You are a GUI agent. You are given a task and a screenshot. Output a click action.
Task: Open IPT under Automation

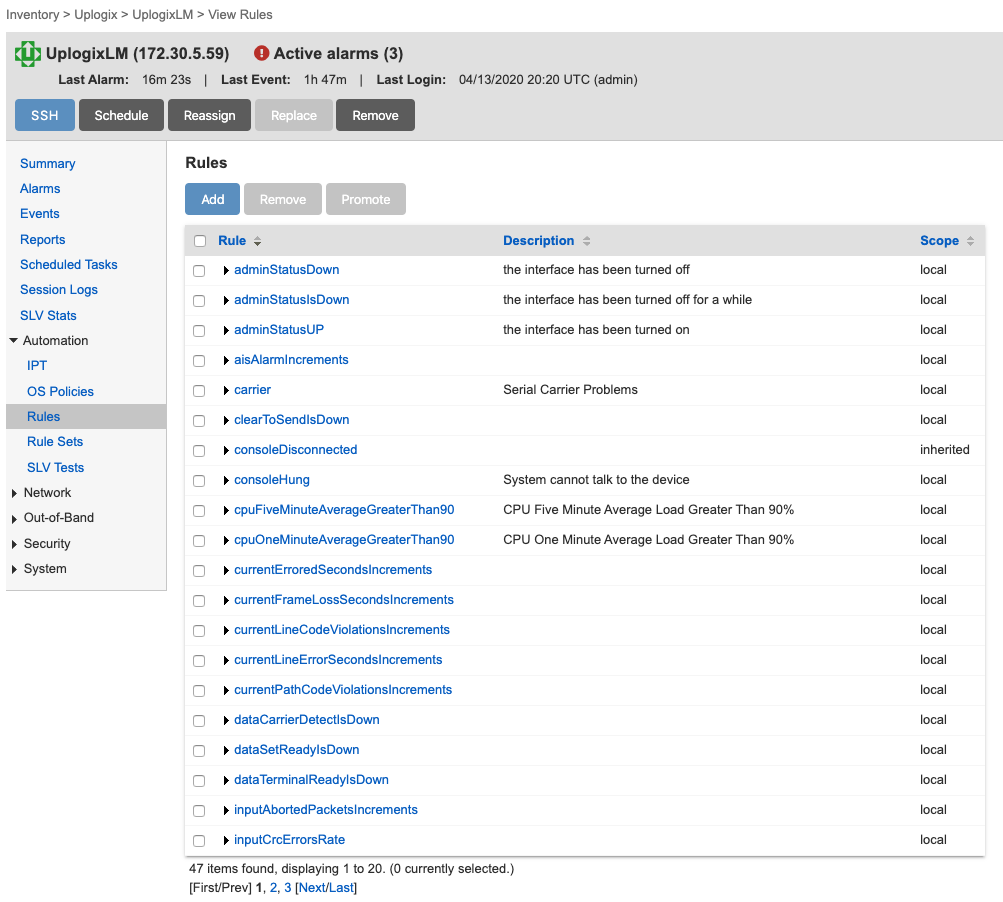tap(36, 366)
